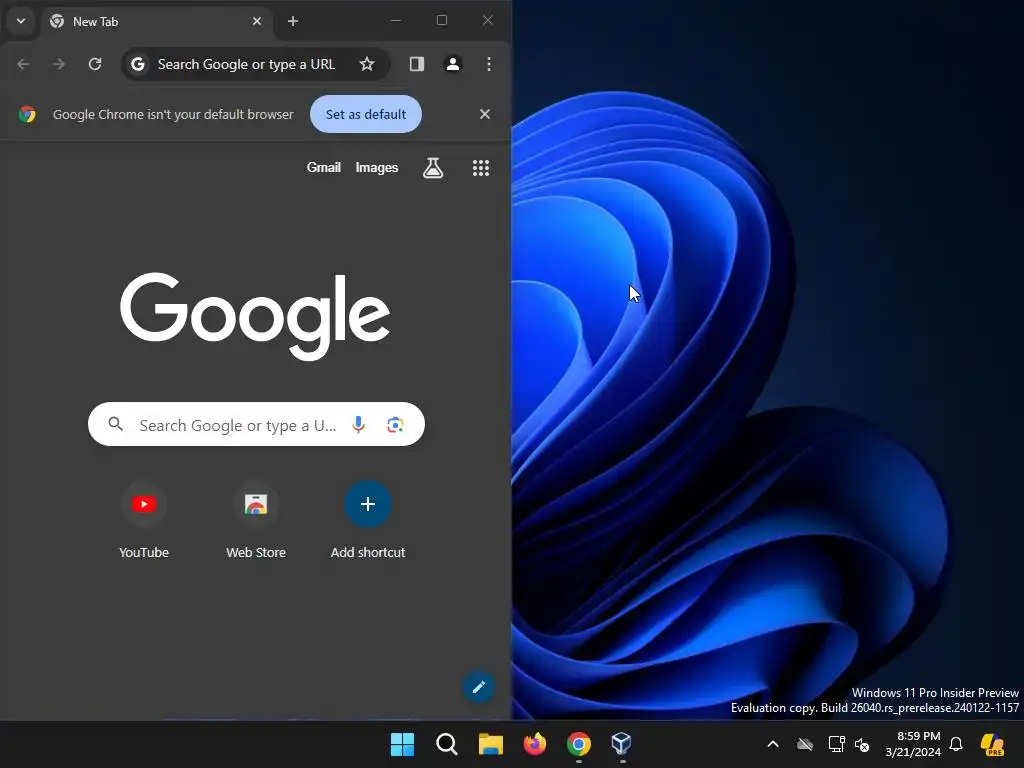Start voice search with microphone

(359, 424)
